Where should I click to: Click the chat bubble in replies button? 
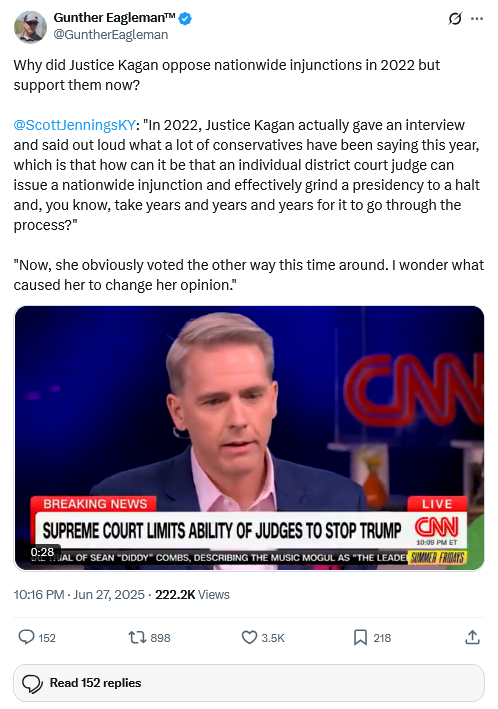pos(33,683)
